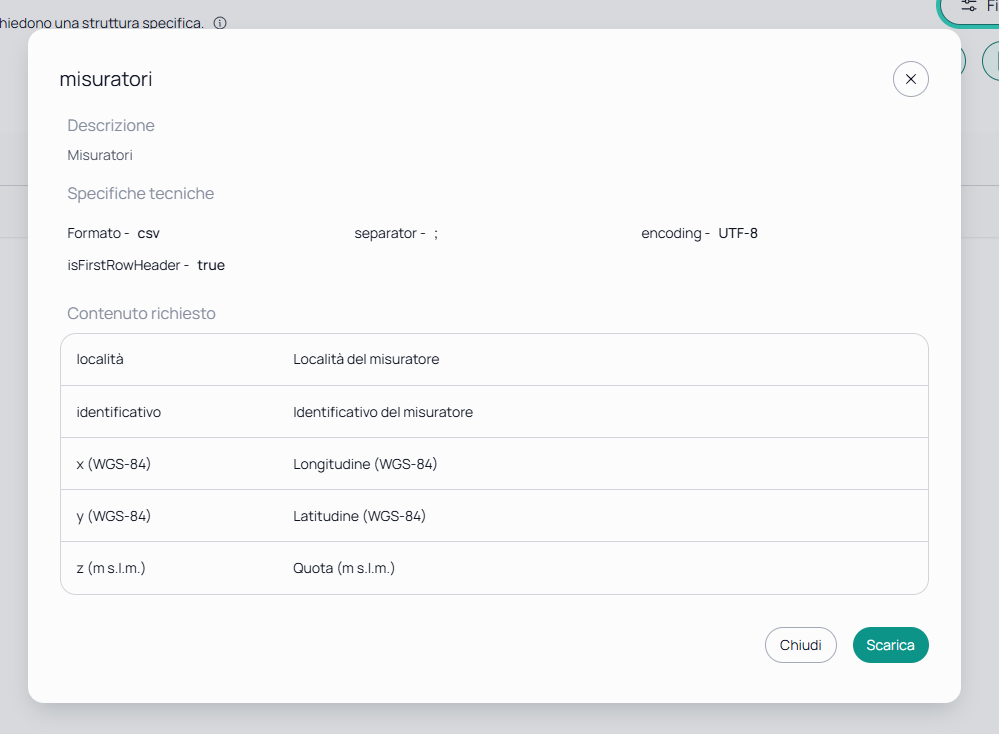Click the Chiudi button
The image size is (999, 734).
(x=800, y=645)
